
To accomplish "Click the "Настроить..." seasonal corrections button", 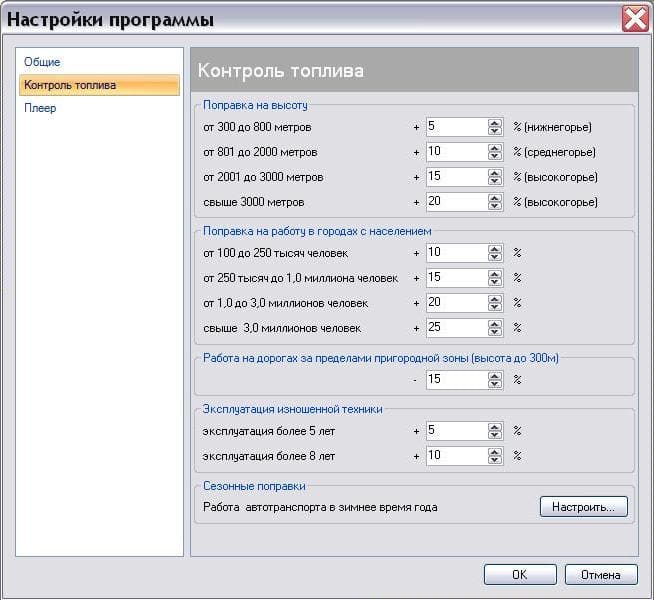I will click(584, 507).
